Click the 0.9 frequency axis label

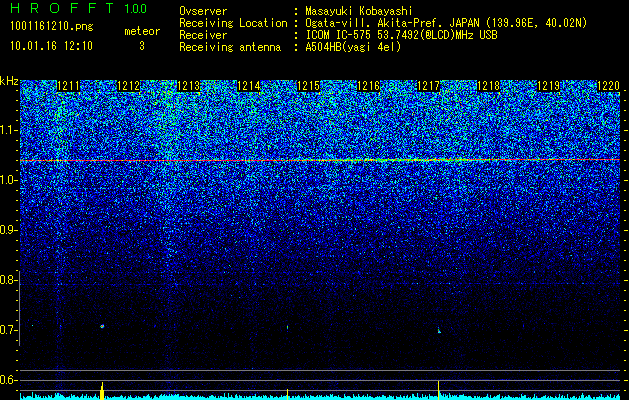coord(8,230)
